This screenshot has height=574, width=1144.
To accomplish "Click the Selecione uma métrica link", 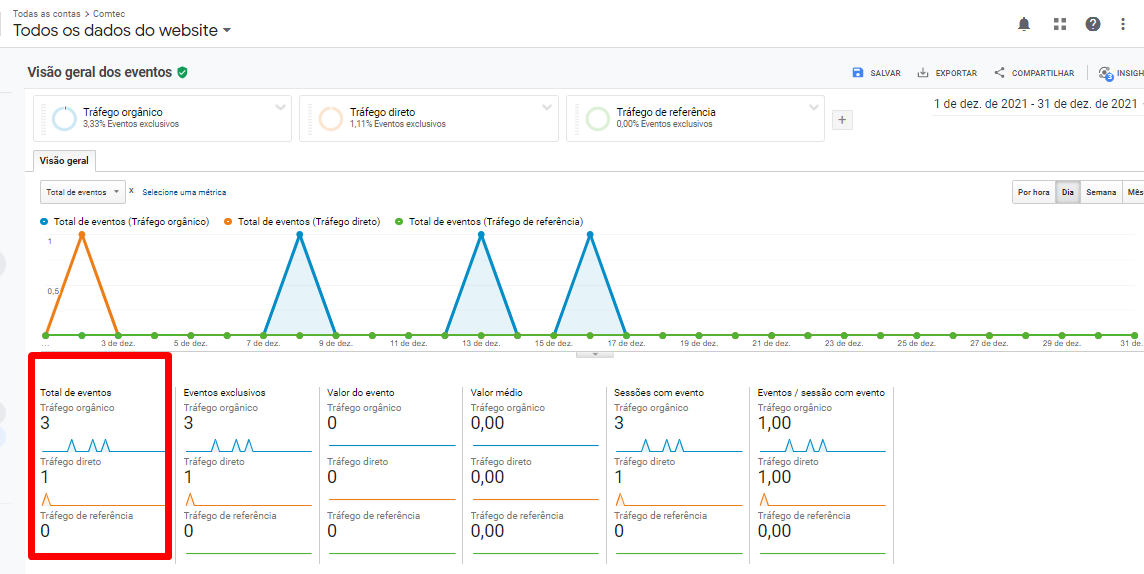I will pyautogui.click(x=184, y=192).
